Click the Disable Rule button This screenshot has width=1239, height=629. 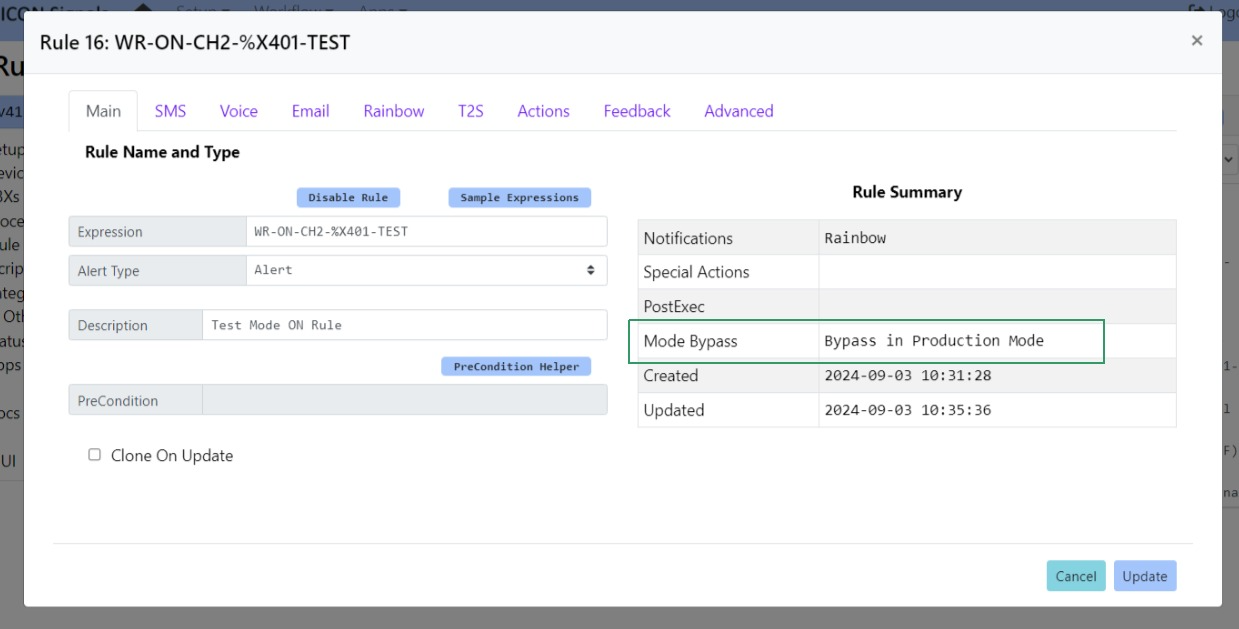pyautogui.click(x=348, y=197)
